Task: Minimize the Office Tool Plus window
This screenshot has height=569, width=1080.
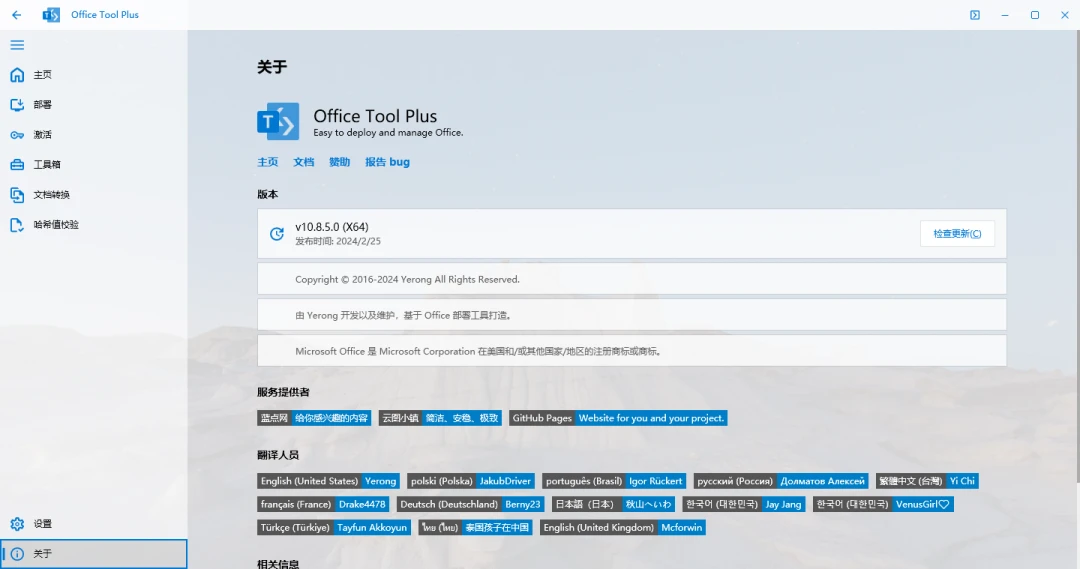Action: tap(1005, 14)
